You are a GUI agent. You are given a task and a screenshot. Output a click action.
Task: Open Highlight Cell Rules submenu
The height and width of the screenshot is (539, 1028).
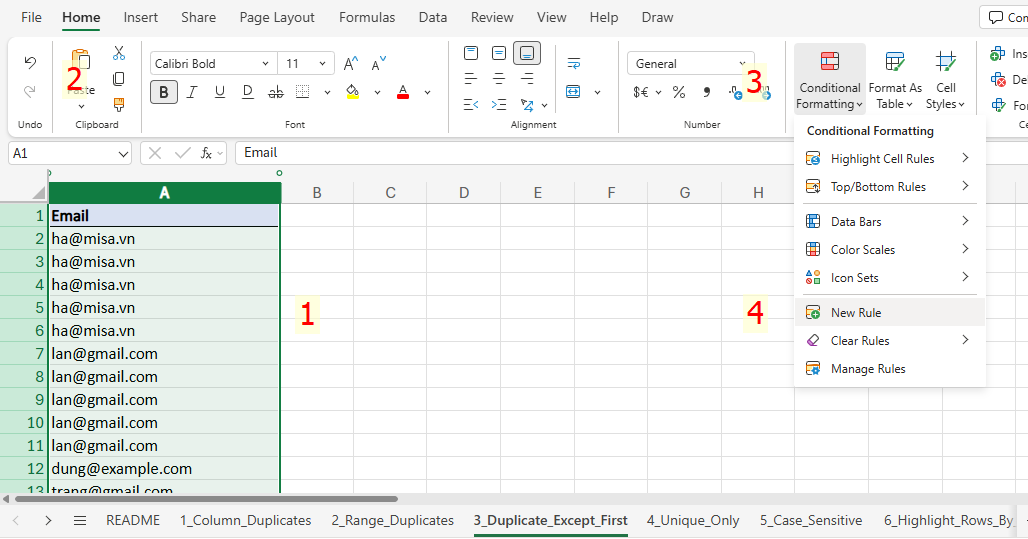[889, 159]
